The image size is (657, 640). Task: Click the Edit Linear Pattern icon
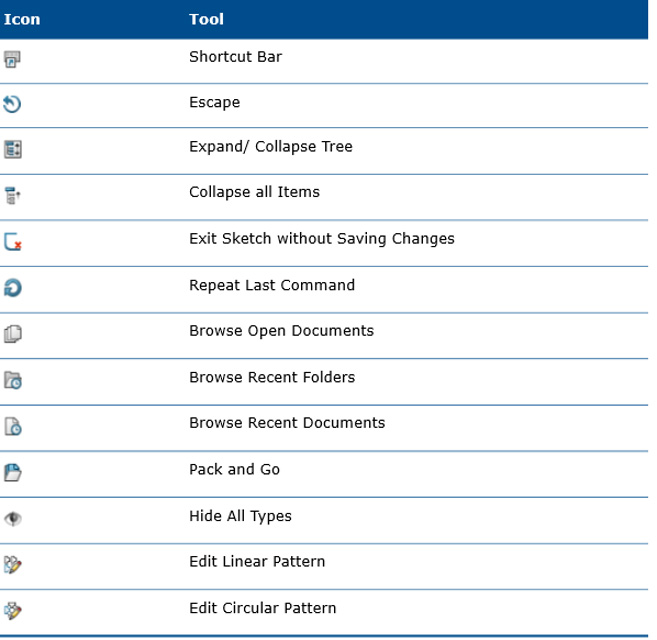(13, 565)
